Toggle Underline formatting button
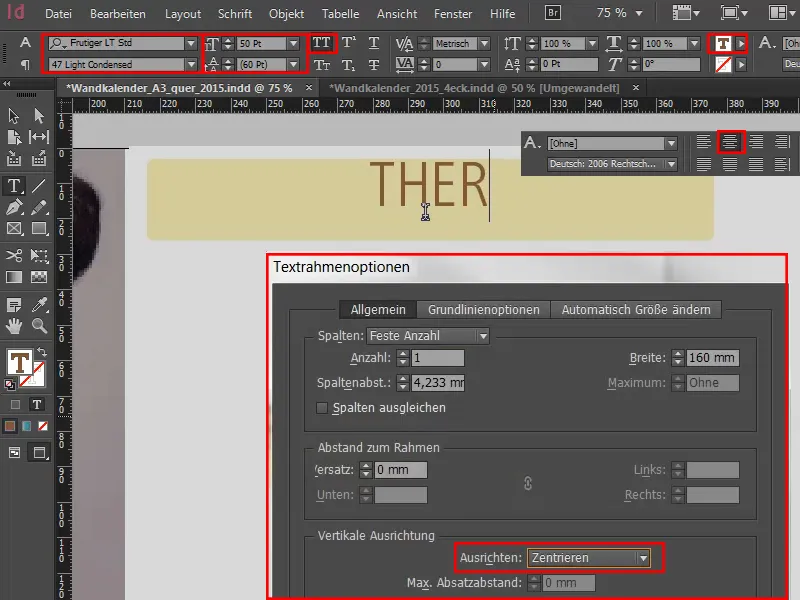The height and width of the screenshot is (600, 800). coord(374,43)
